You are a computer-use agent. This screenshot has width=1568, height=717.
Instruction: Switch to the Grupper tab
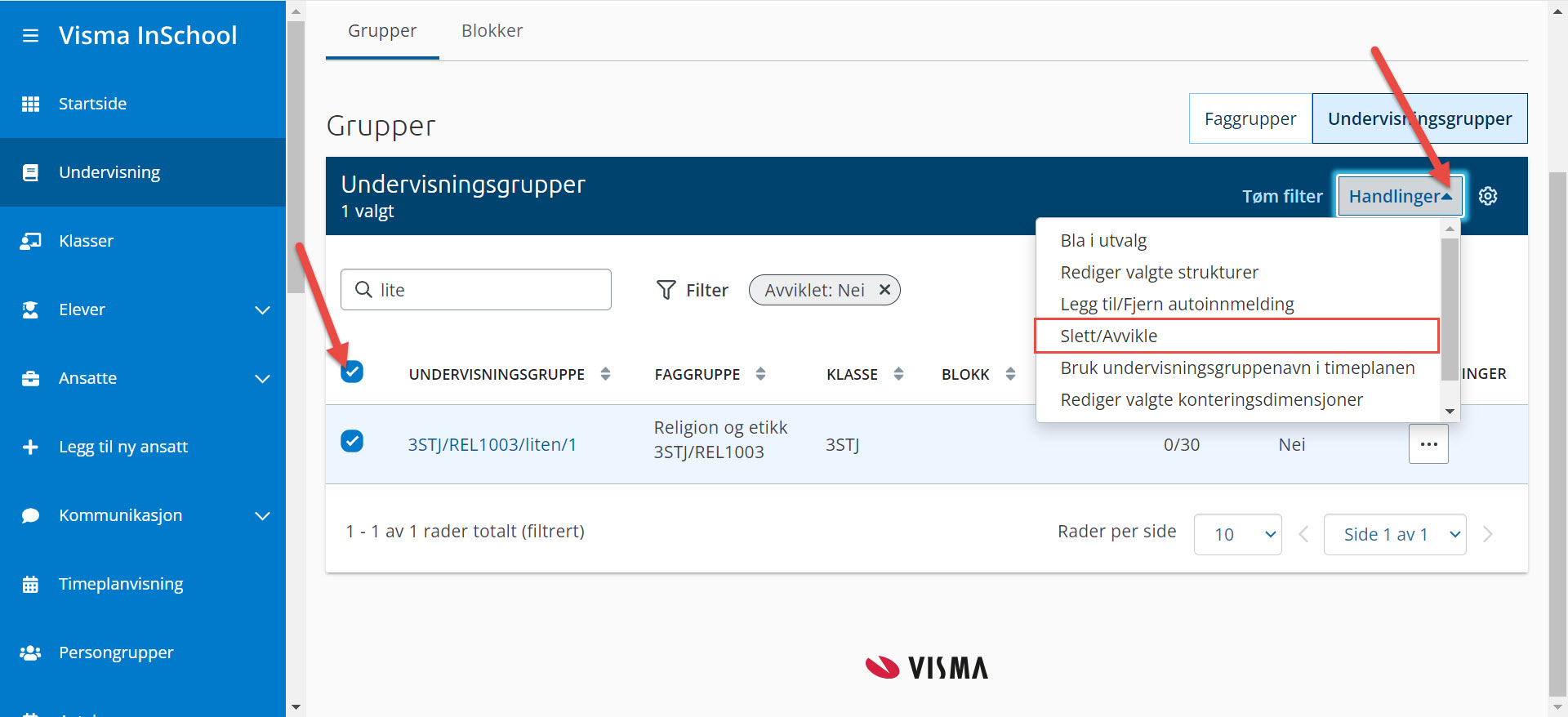click(x=382, y=31)
